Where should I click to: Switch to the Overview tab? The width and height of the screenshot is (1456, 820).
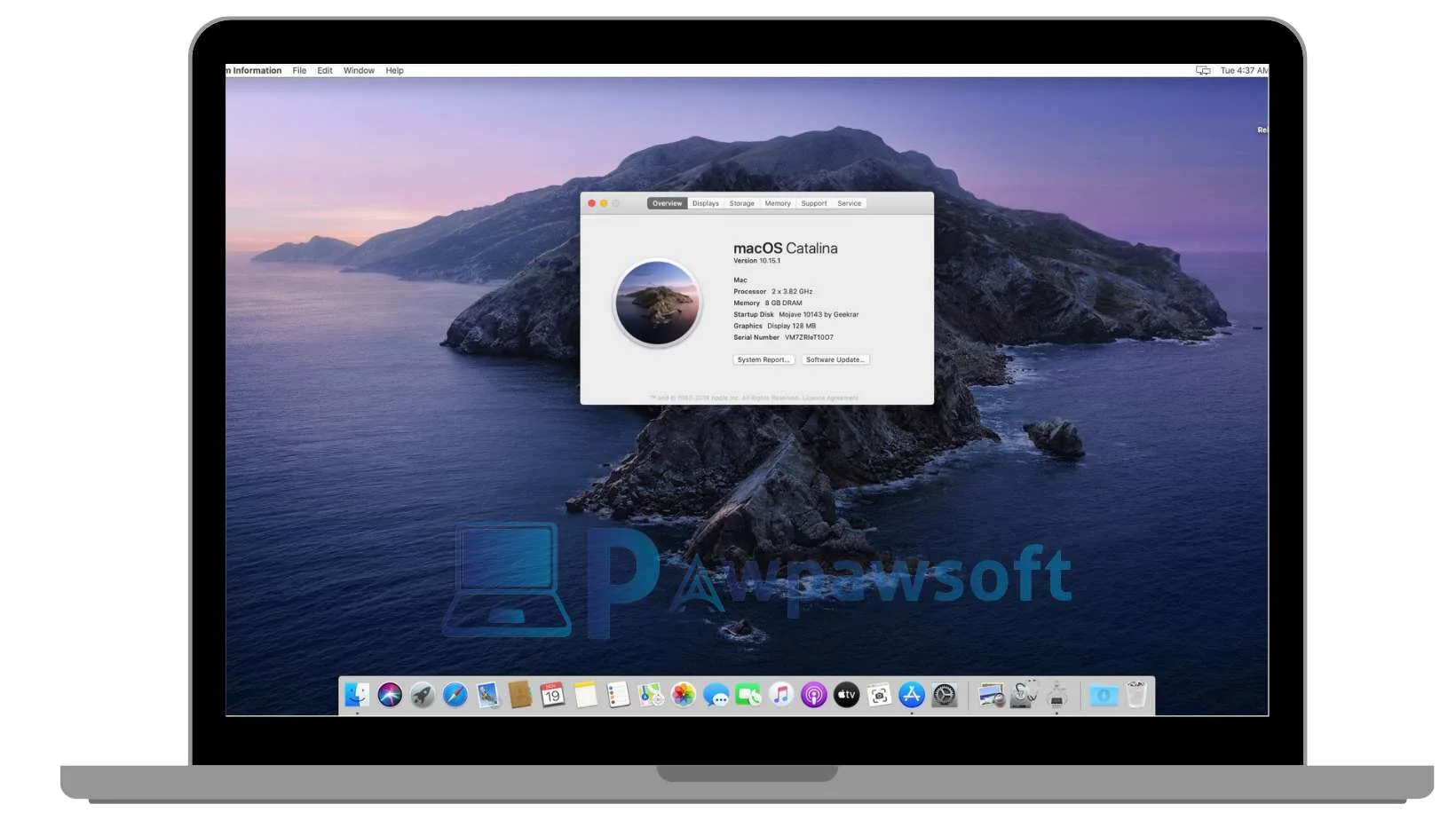tap(667, 203)
